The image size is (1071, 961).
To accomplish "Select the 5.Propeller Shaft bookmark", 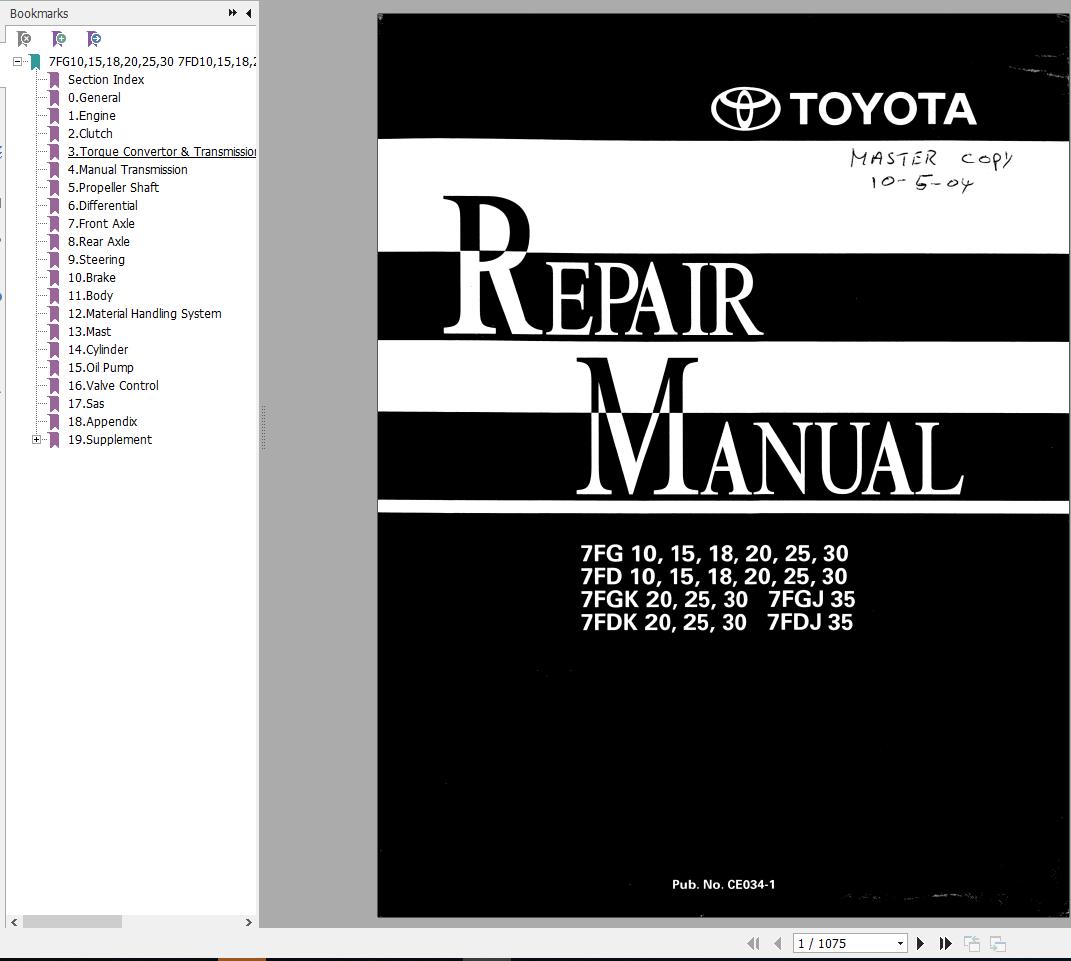I will tap(113, 187).
